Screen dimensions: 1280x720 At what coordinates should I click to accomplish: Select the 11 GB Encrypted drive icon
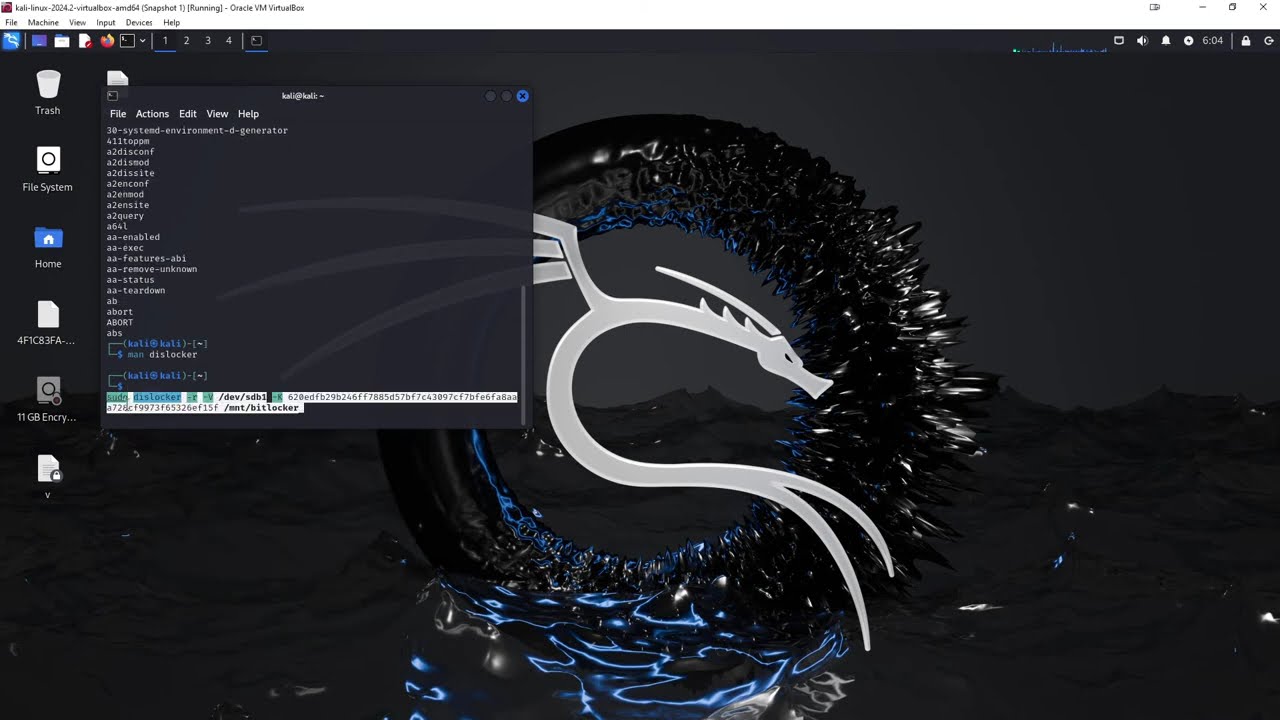[x=48, y=400]
